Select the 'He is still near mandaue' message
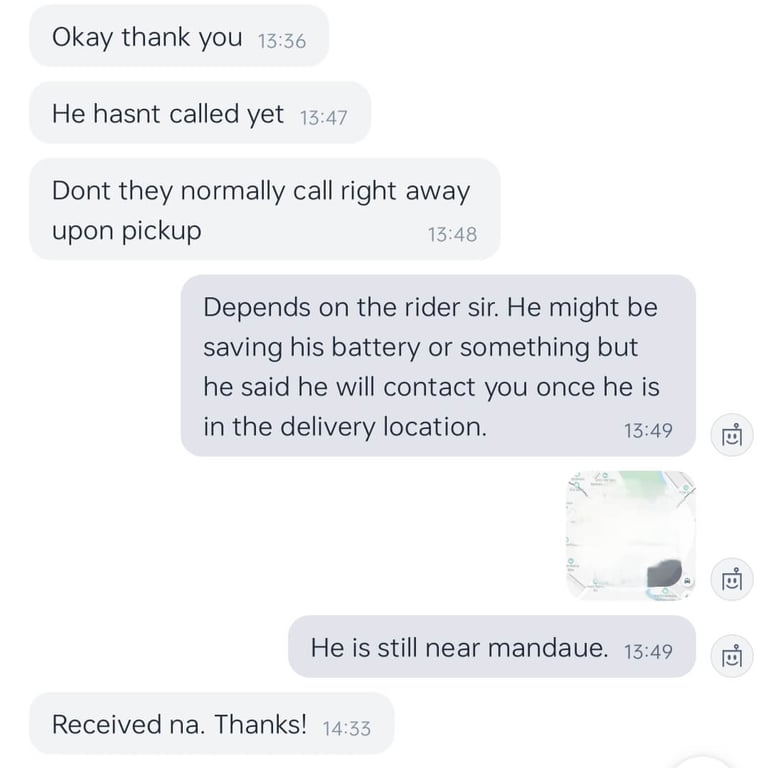This screenshot has height=768, width=768. (x=492, y=647)
